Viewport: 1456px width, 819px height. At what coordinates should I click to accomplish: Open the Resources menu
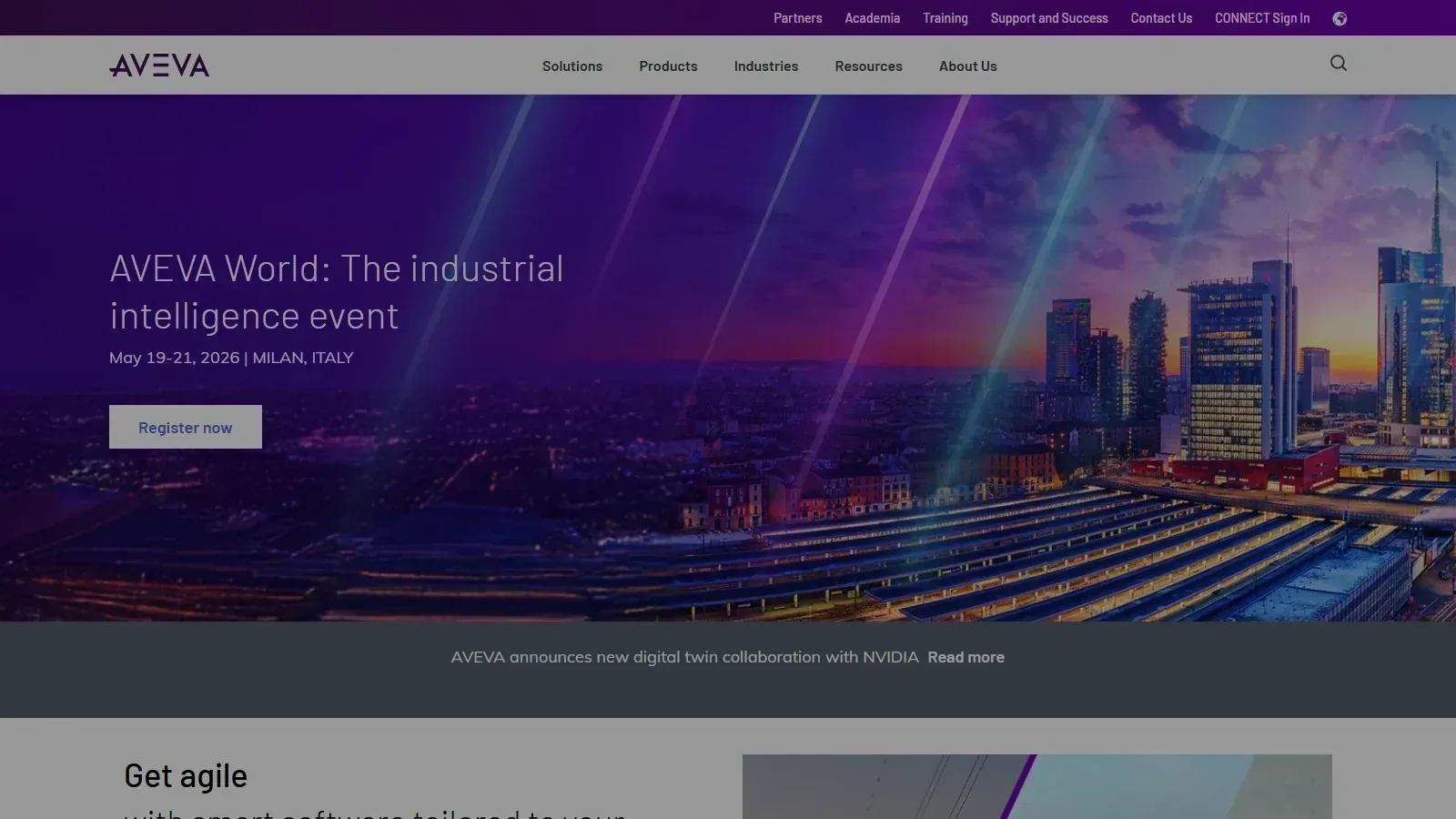tap(868, 66)
